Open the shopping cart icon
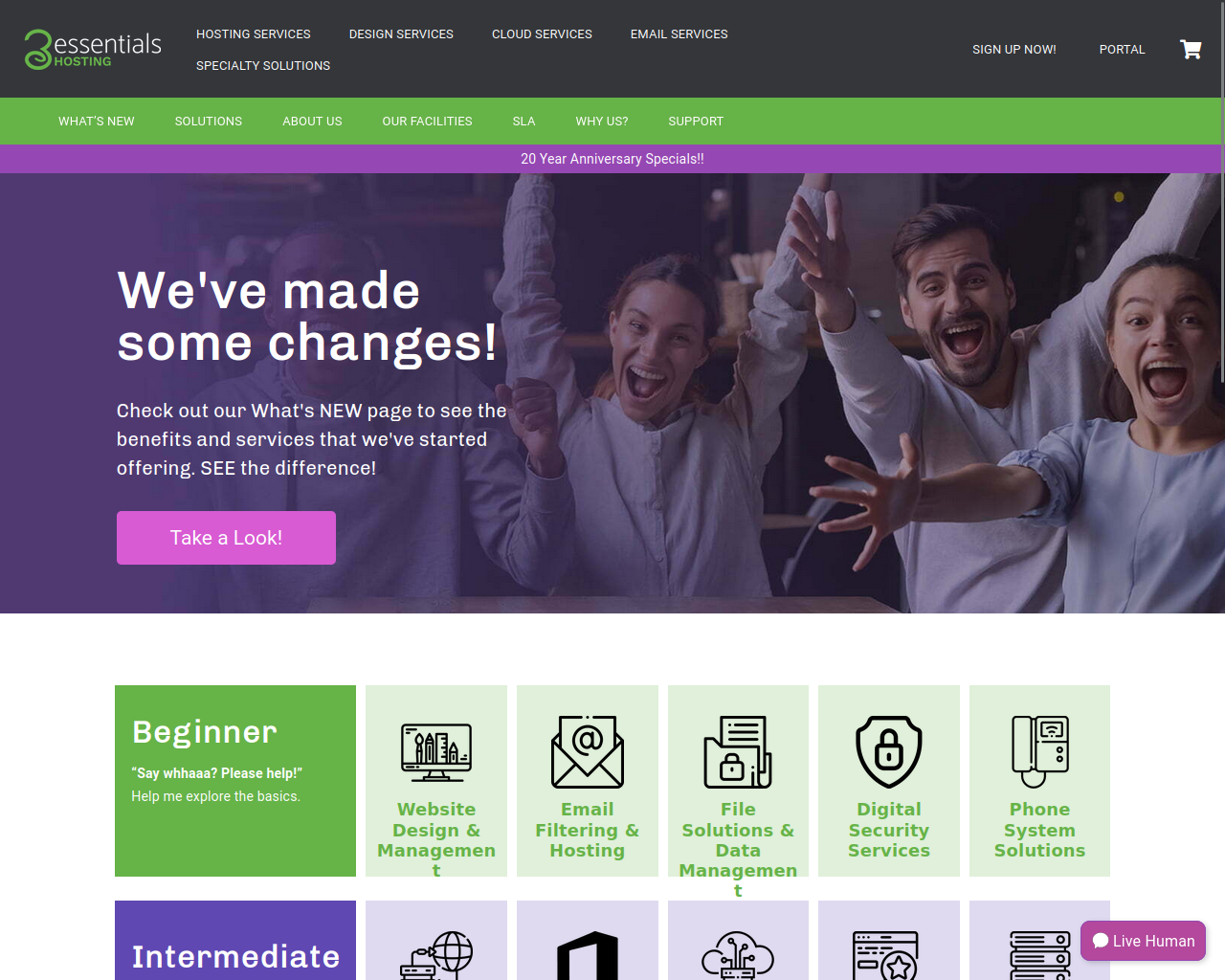Image resolution: width=1225 pixels, height=980 pixels. tap(1191, 49)
